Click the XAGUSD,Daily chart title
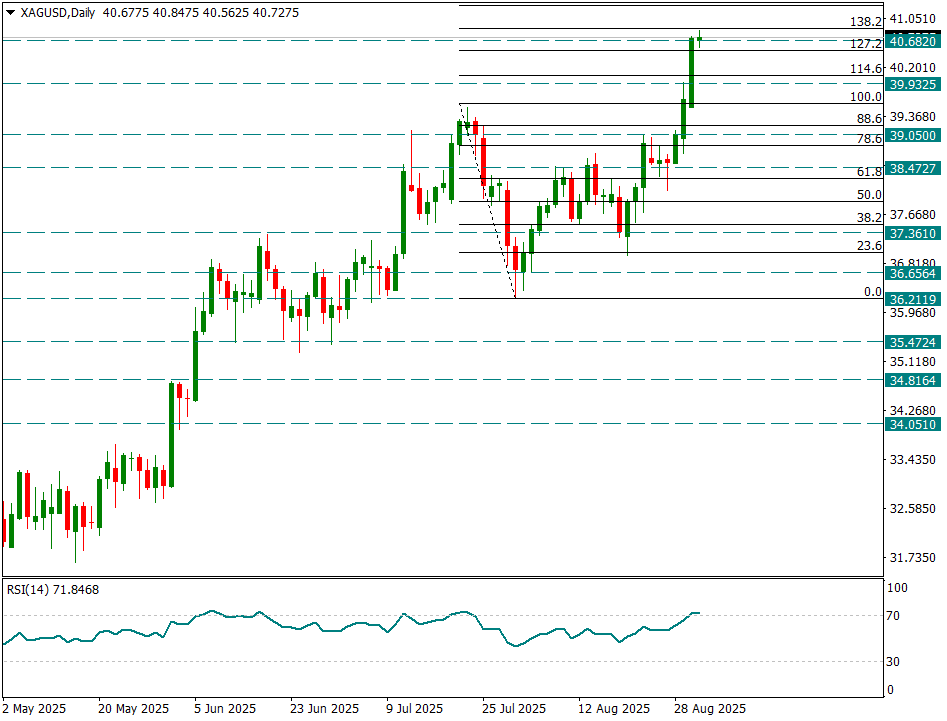Viewport: 947px width, 721px height. pyautogui.click(x=57, y=13)
